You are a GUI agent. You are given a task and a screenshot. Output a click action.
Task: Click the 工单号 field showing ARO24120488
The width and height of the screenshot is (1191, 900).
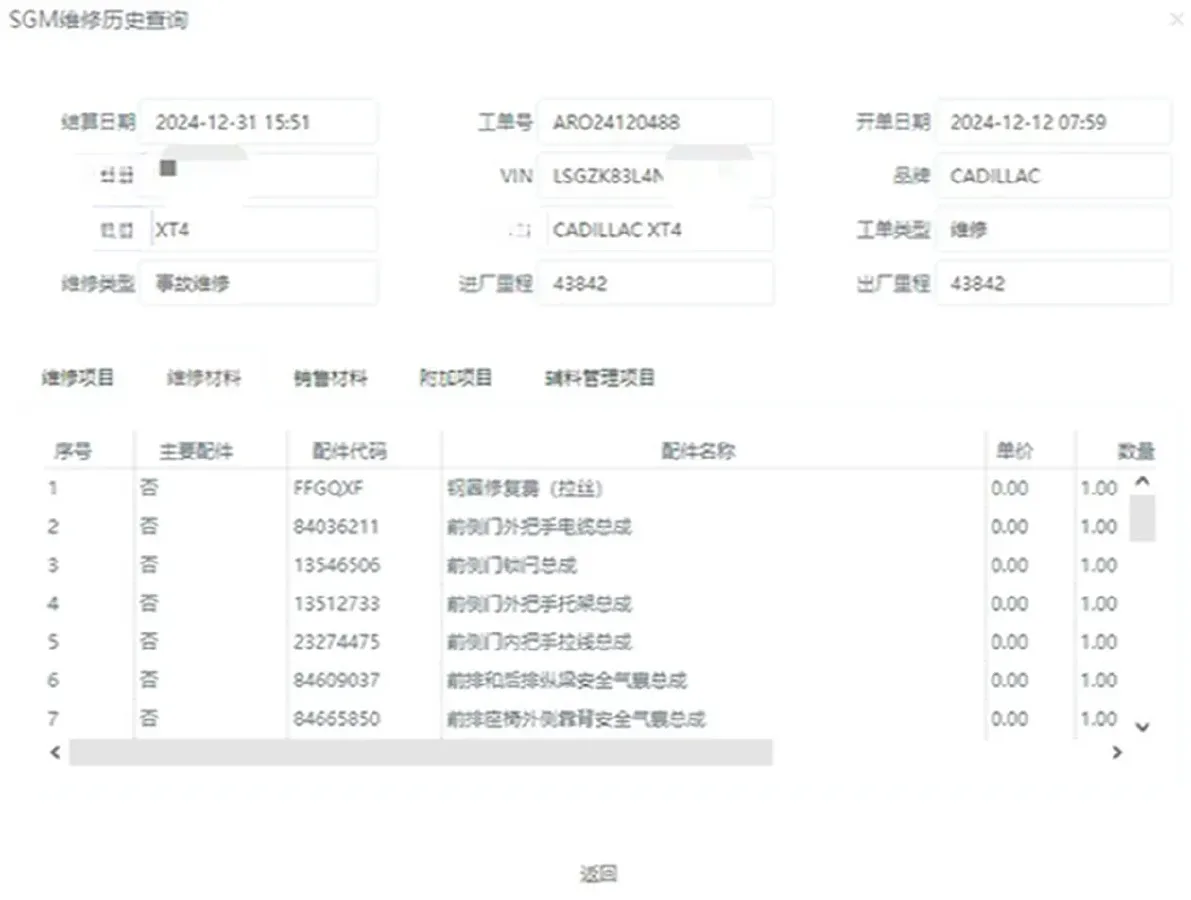point(656,122)
